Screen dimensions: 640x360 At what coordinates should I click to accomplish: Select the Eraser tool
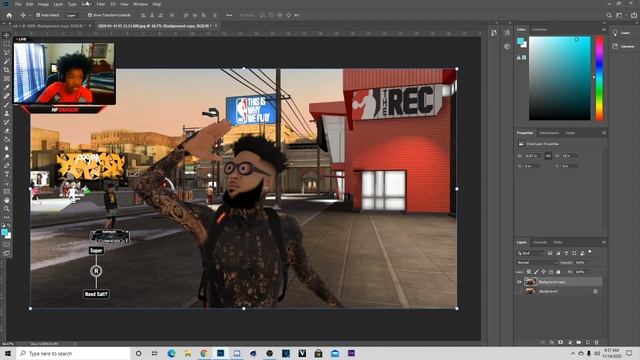pyautogui.click(x=7, y=131)
